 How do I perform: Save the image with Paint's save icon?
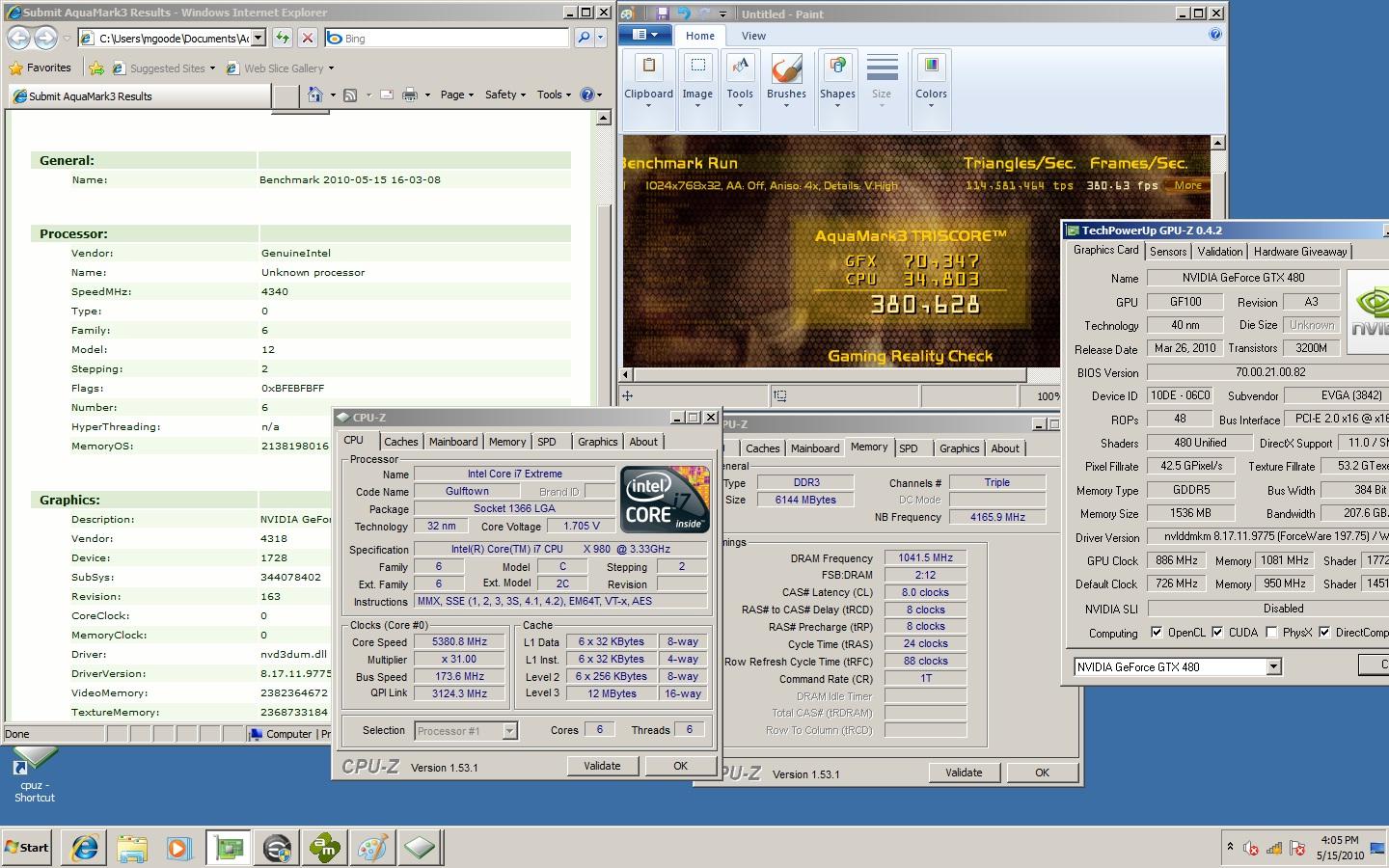coord(663,14)
